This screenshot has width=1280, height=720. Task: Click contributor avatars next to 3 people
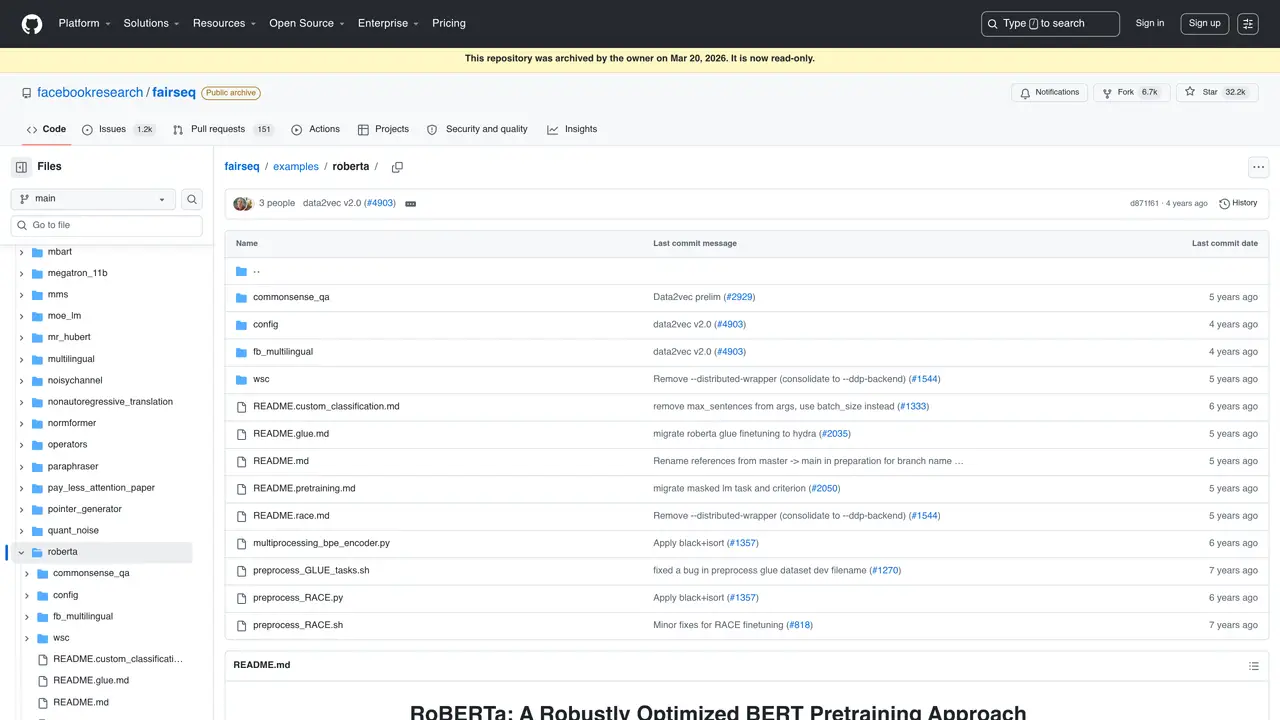pos(243,204)
